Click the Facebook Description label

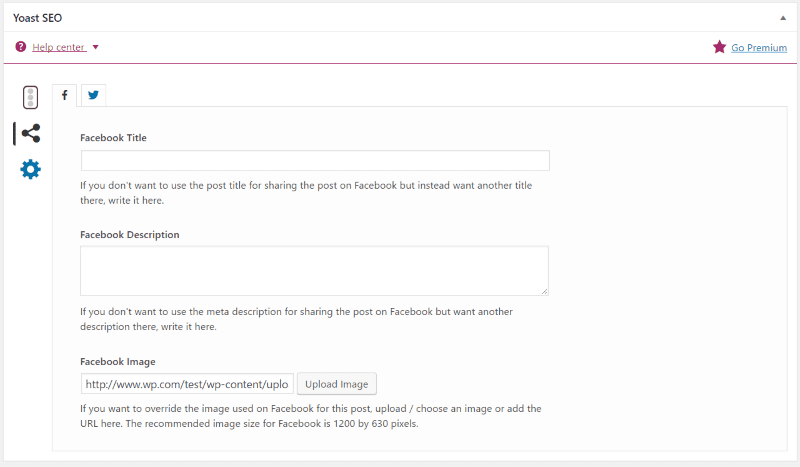129,234
